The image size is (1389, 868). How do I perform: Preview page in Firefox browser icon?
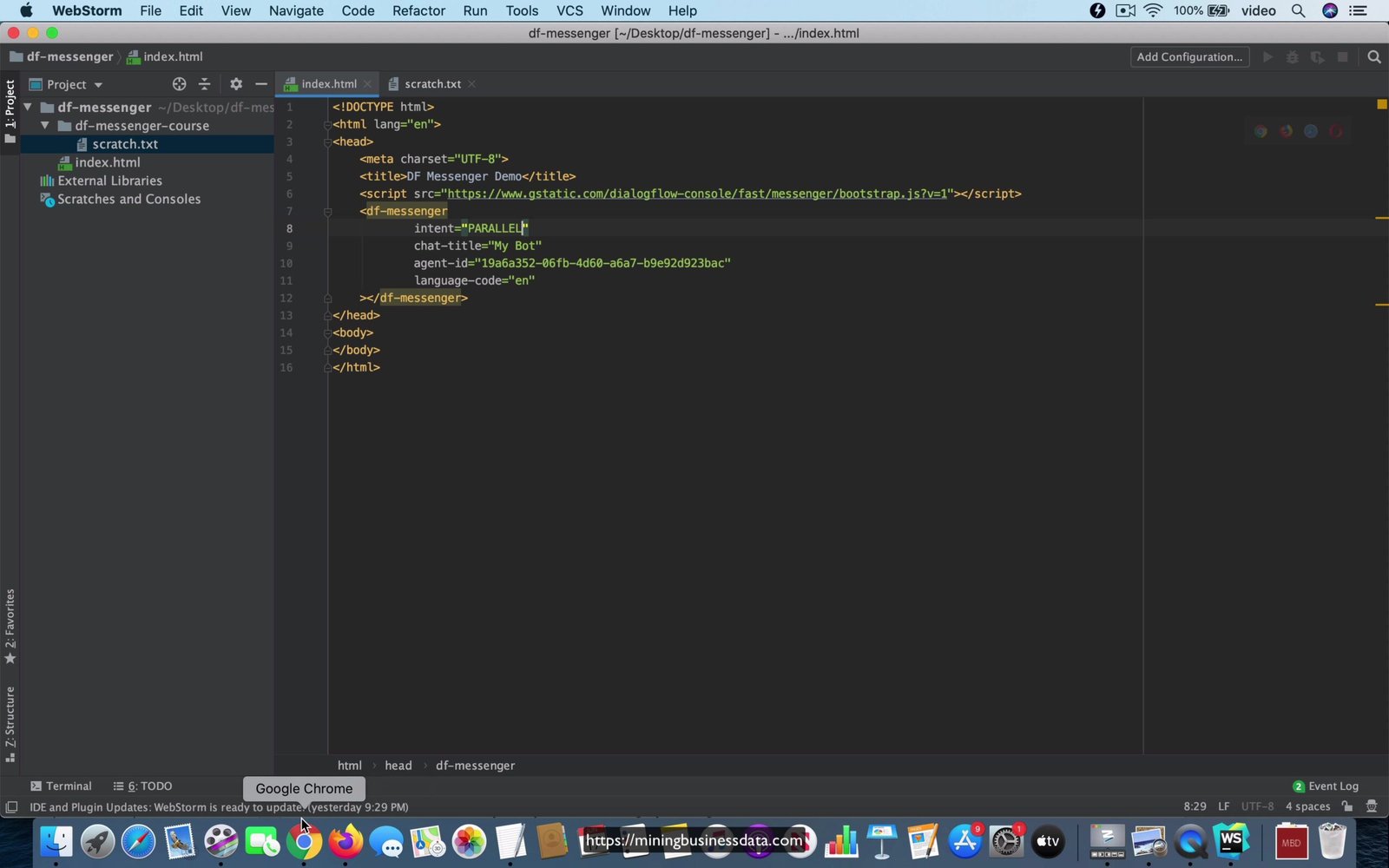[1286, 131]
